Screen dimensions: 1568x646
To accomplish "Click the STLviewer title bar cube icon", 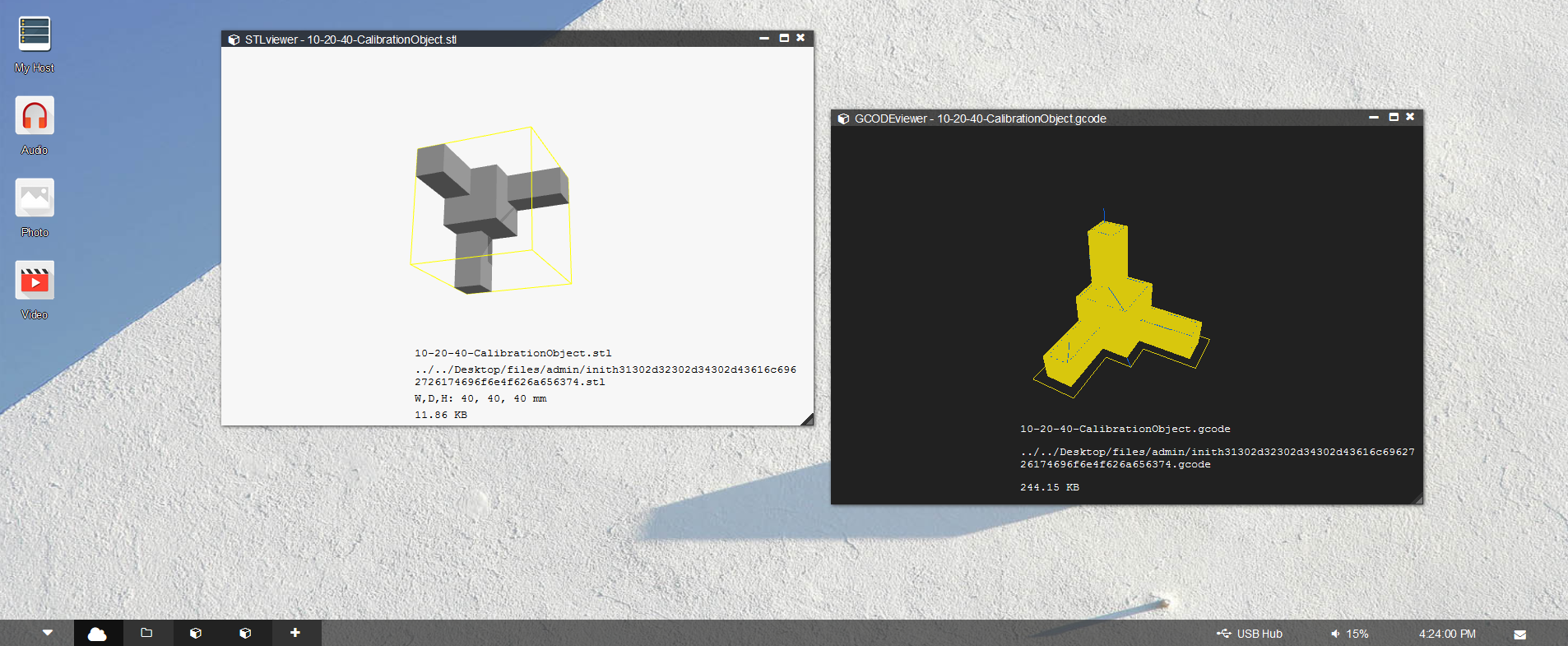I will 234,40.
